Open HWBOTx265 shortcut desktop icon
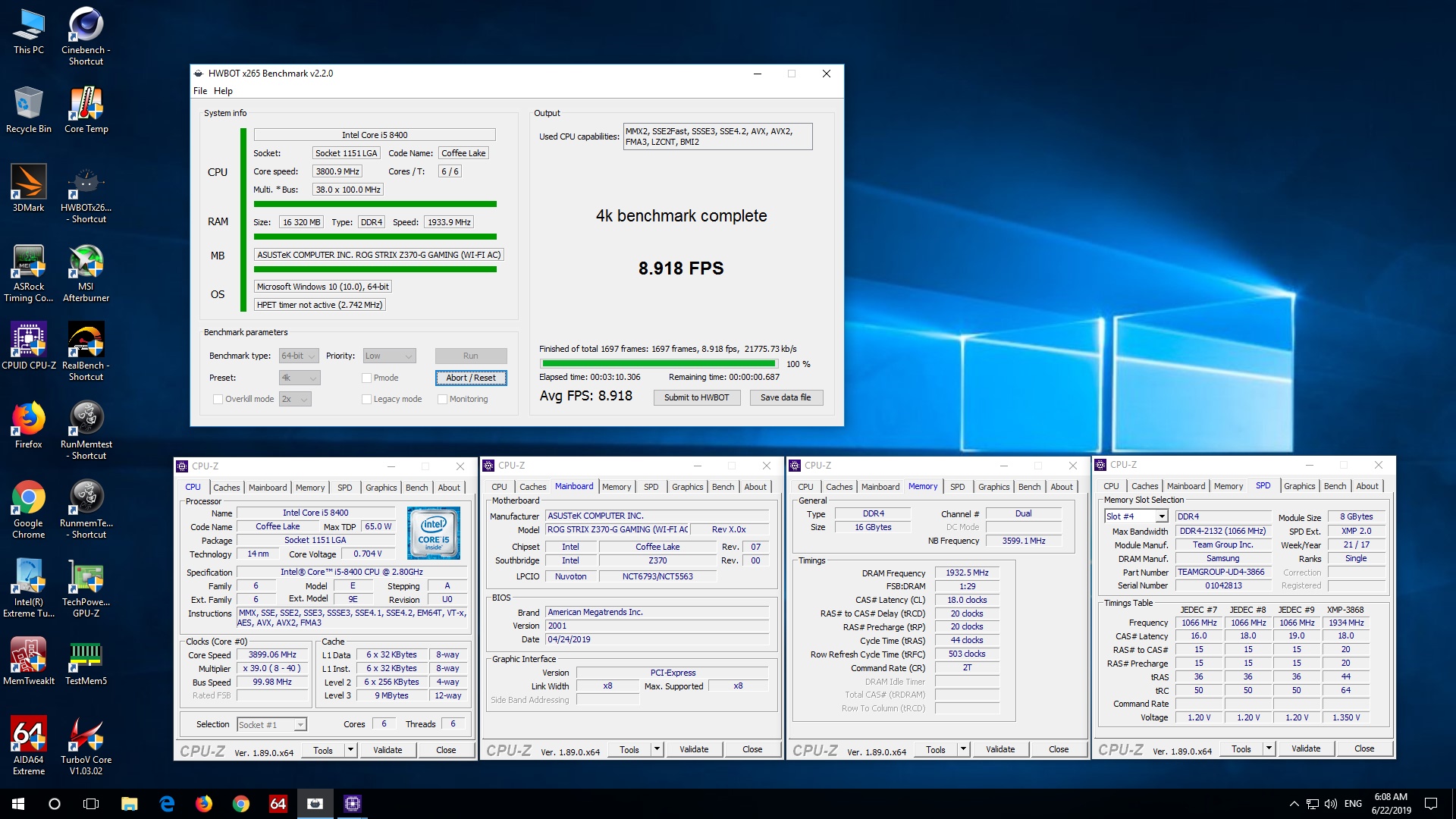This screenshot has height=819, width=1456. coord(86,194)
